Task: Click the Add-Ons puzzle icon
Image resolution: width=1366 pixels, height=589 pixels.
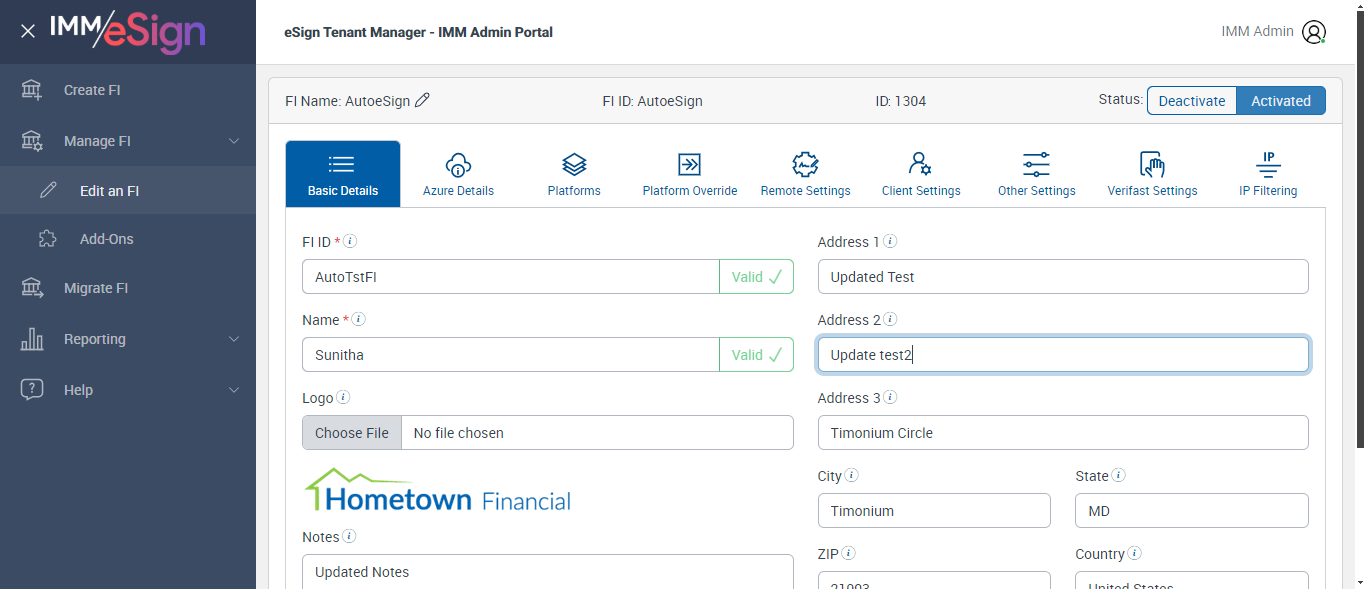Action: (48, 239)
